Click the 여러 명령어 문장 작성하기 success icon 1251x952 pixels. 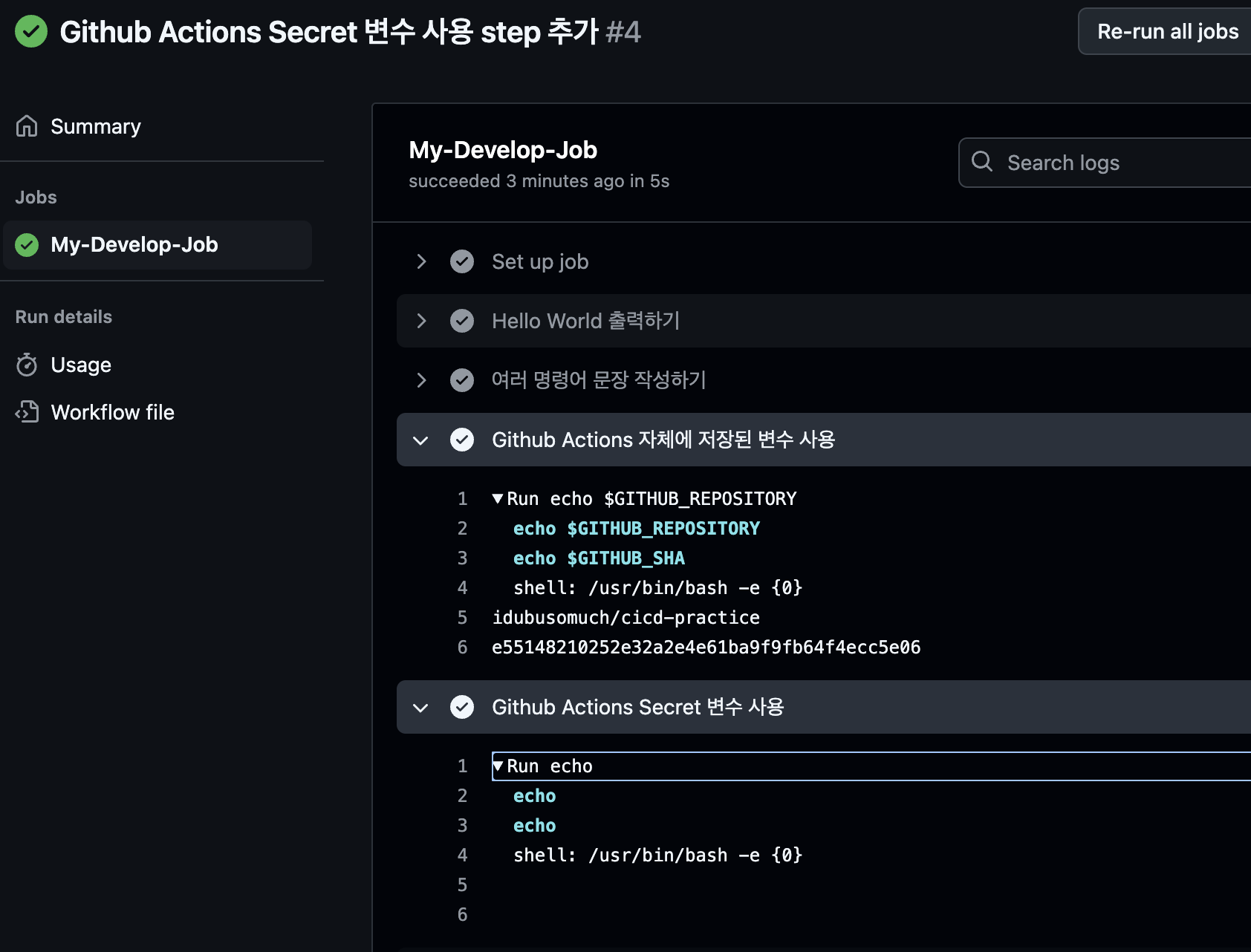462,380
